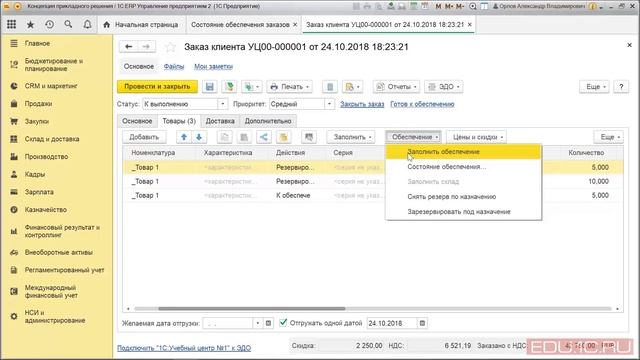Open Склад и доставка section

[52, 139]
